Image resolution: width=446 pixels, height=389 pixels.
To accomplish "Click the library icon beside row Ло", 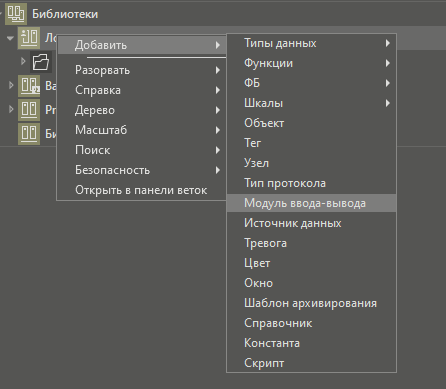I will pos(29,38).
